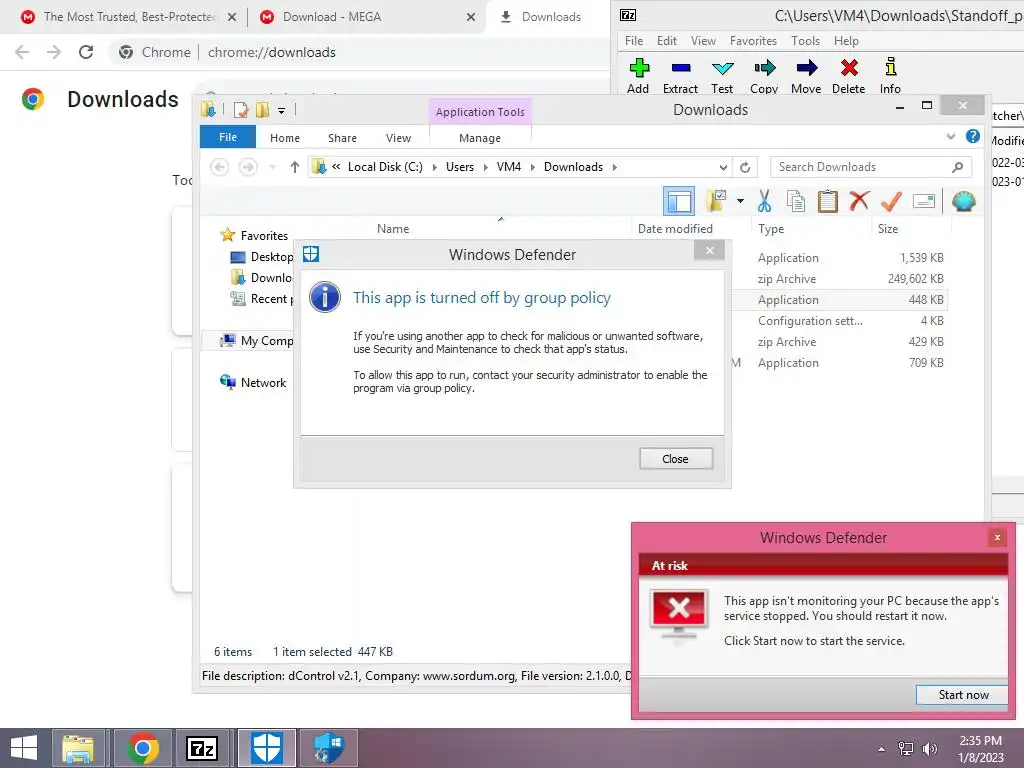Sort by the Name column header
Viewport: 1024px width, 768px height.
click(x=393, y=229)
